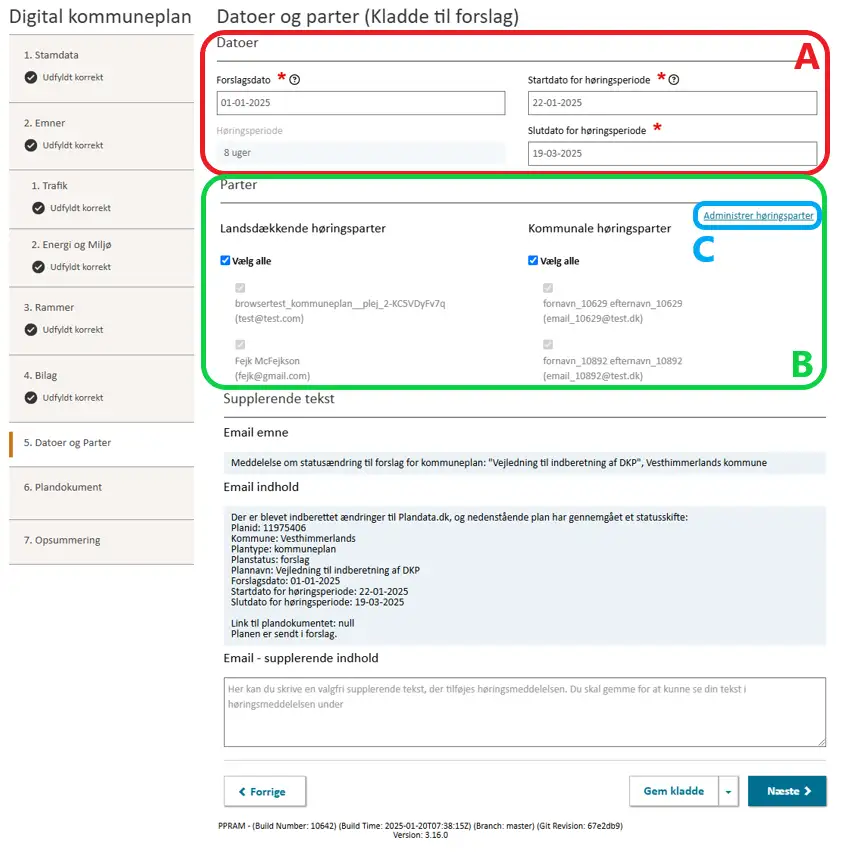Toggle Vælg alle for Landsdækkende høringsparter

pyautogui.click(x=225, y=260)
